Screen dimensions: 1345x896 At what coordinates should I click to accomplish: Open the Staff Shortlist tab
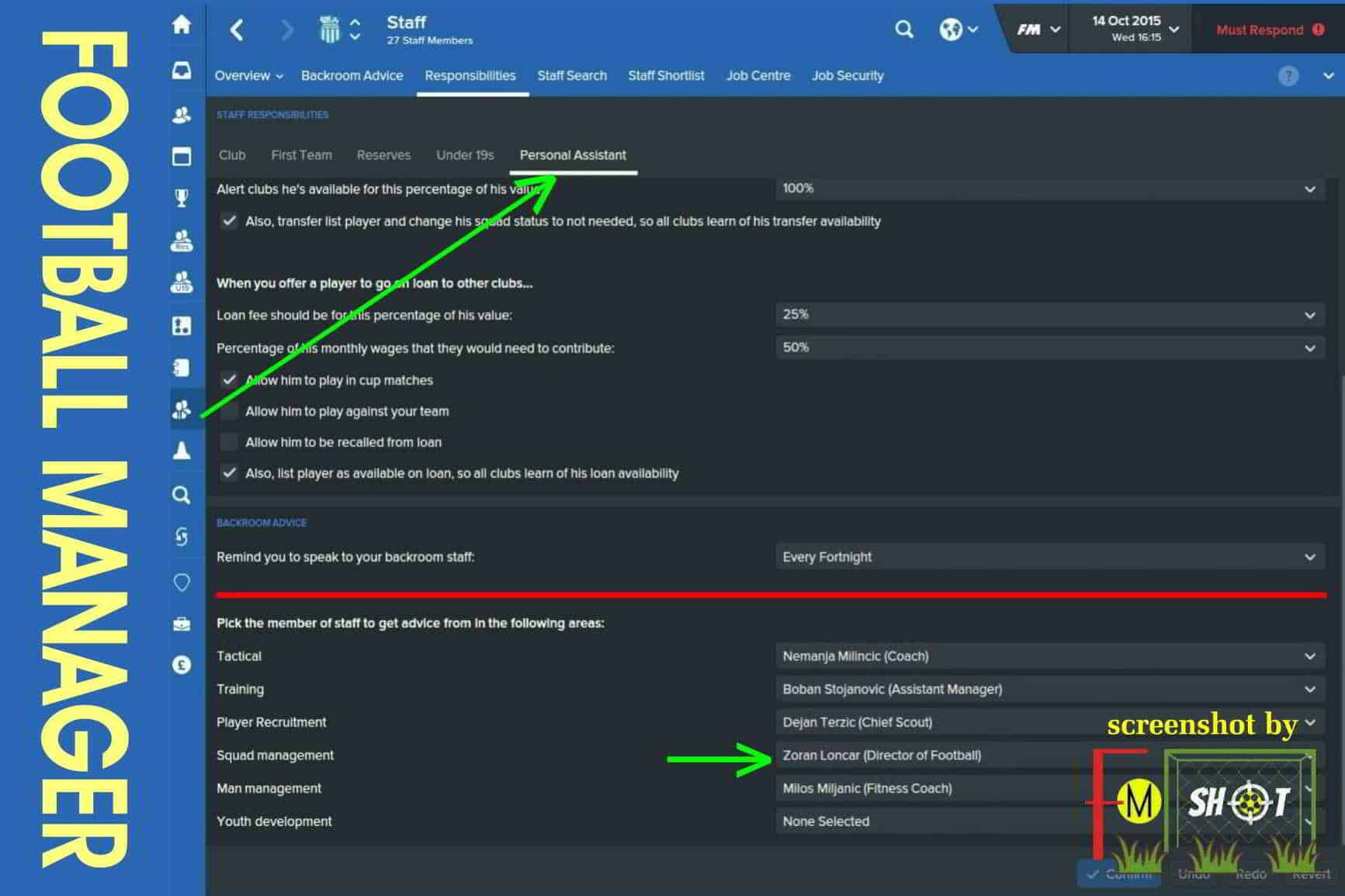(x=666, y=75)
